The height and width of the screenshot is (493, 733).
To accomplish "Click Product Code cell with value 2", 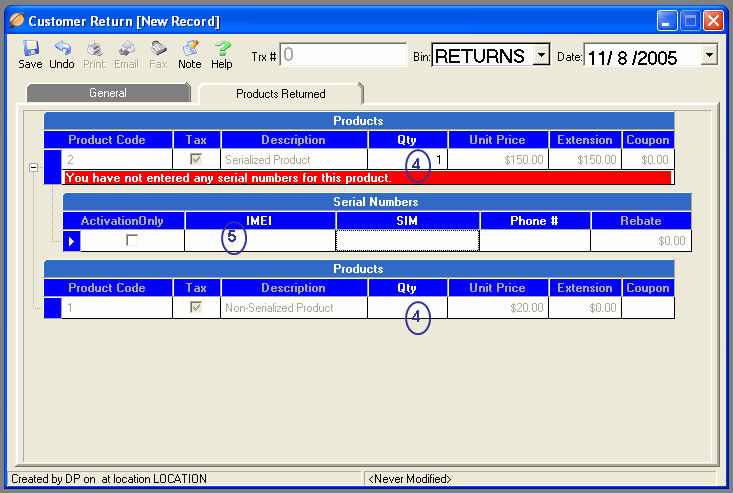I will pos(117,159).
